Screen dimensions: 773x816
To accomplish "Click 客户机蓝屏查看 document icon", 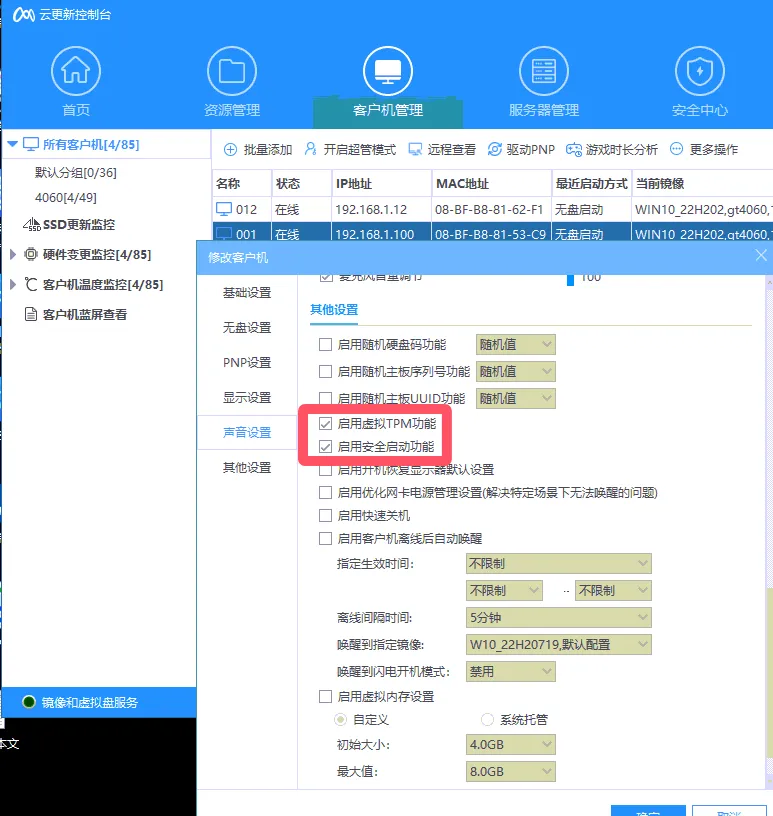I will (x=31, y=314).
